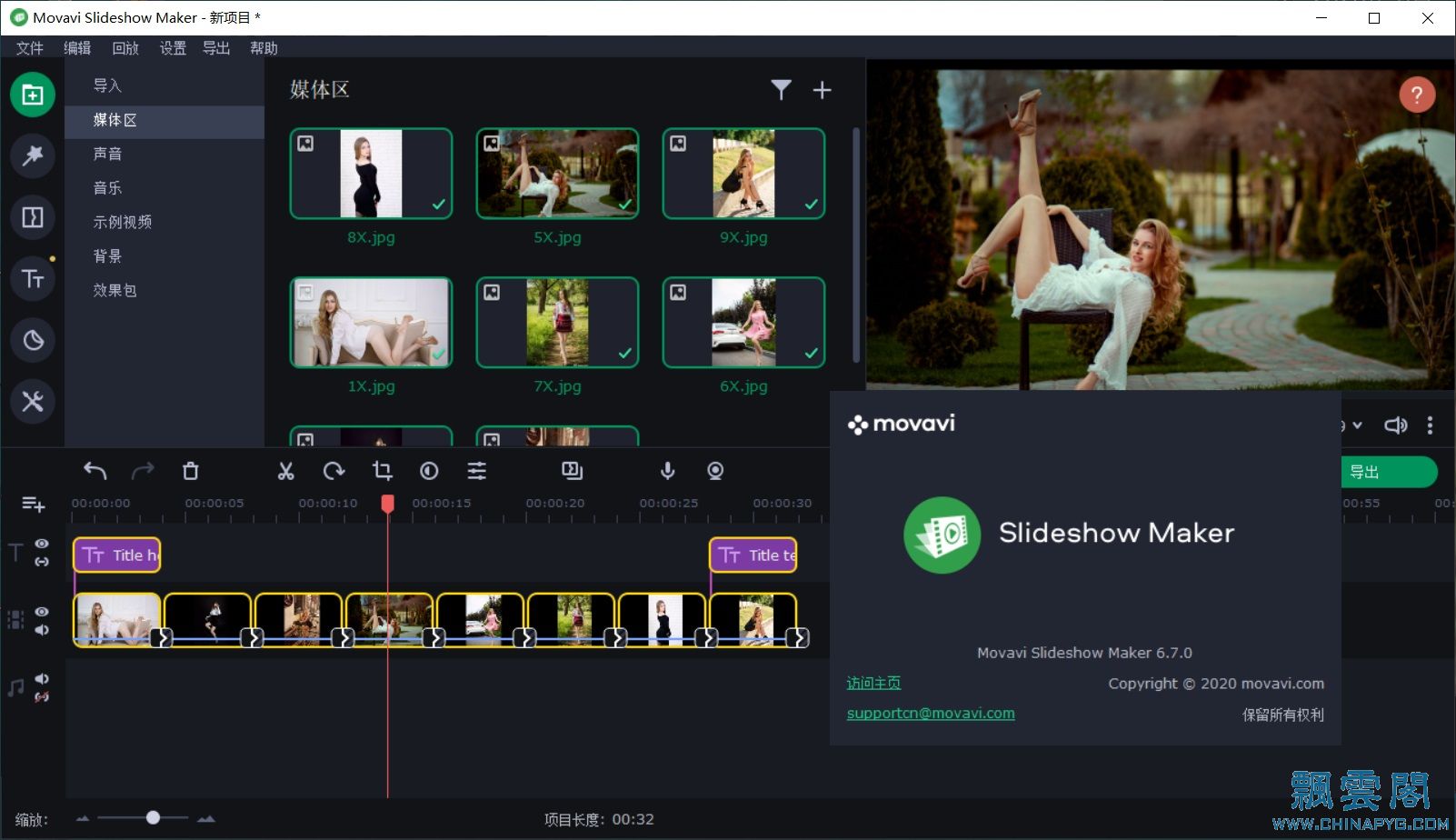Open the 帮助 menu
The width and height of the screenshot is (1456, 840).
click(264, 48)
